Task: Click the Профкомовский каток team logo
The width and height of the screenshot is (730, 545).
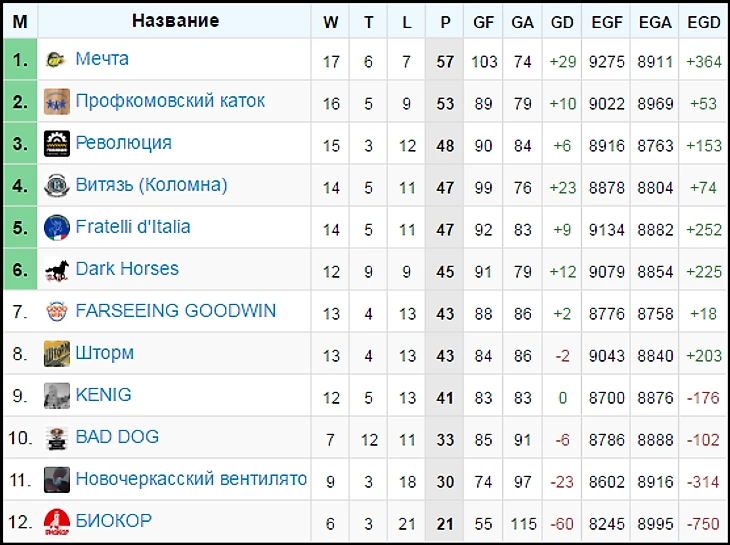Action: click(x=57, y=101)
